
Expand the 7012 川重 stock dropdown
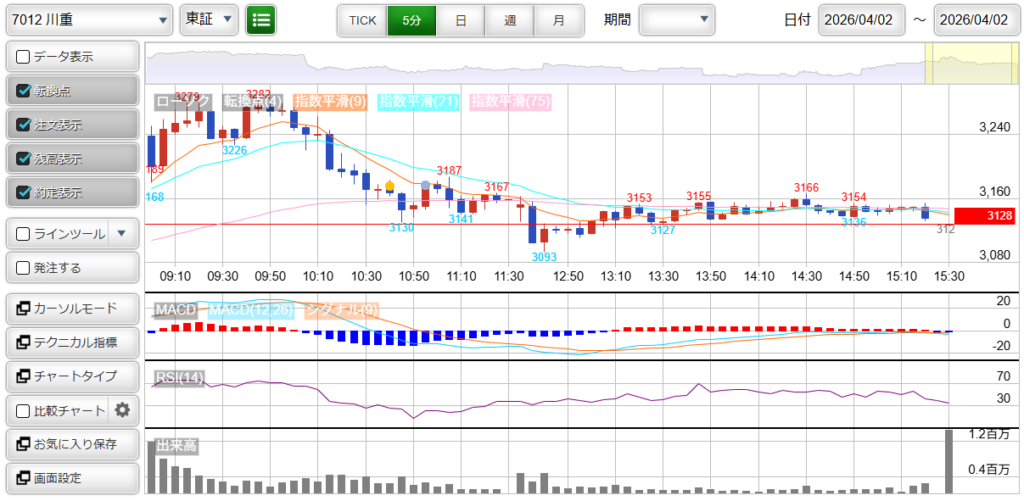click(x=88, y=20)
